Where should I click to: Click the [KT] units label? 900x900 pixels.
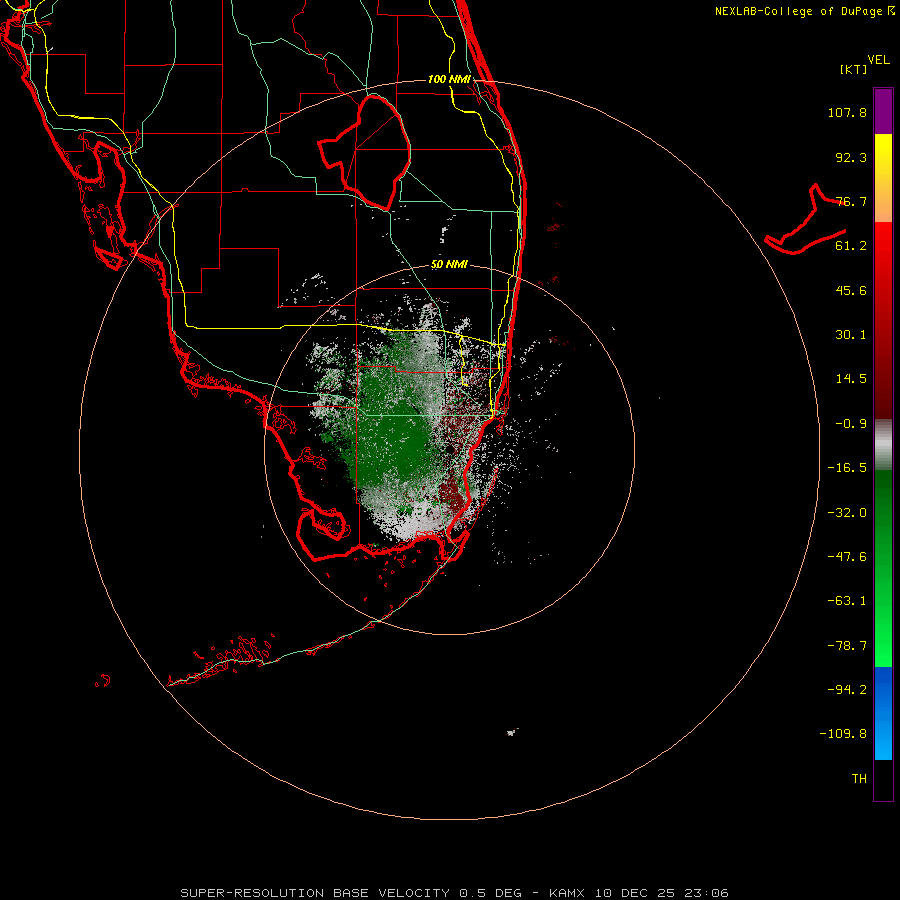(854, 69)
